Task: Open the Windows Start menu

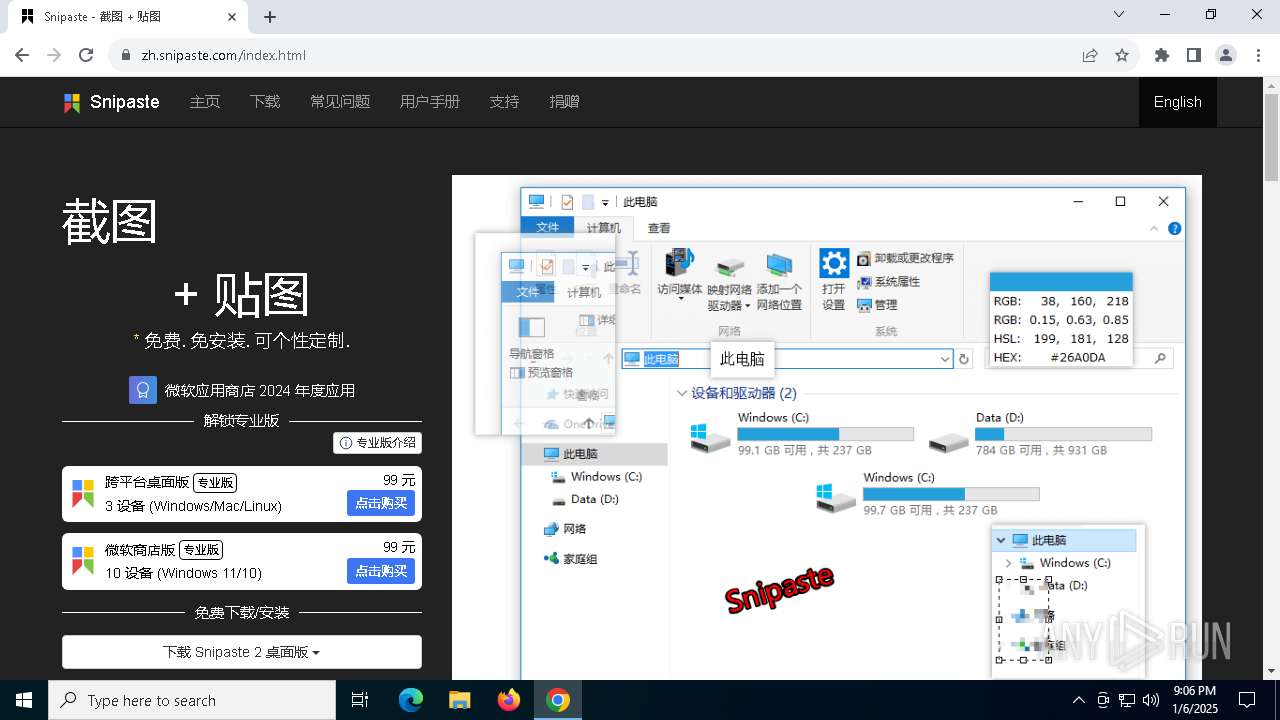Action: pyautogui.click(x=24, y=700)
